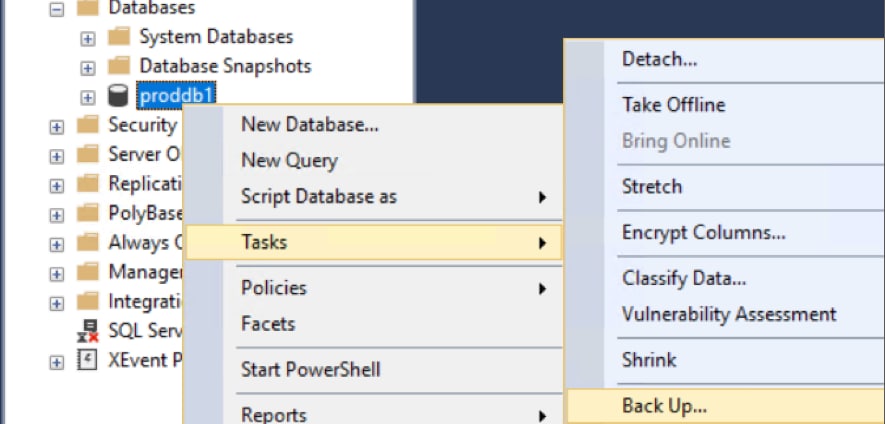Image resolution: width=885 pixels, height=424 pixels.
Task: Choose Back Up... from Tasks submenu
Action: point(664,406)
